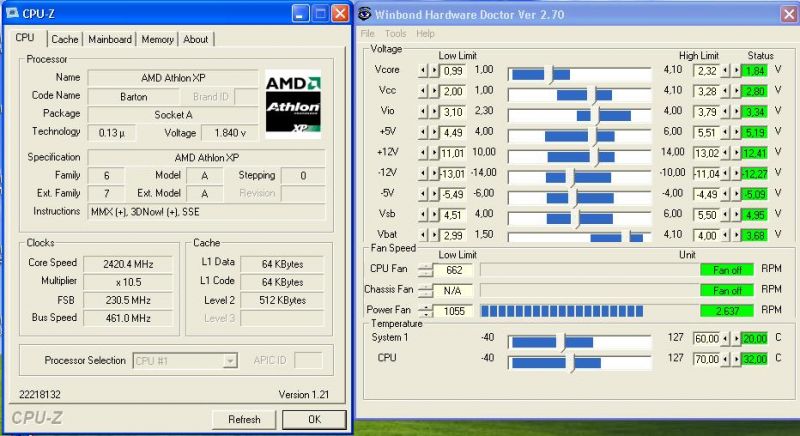Click the Multiplier value x 10.5

[128, 282]
